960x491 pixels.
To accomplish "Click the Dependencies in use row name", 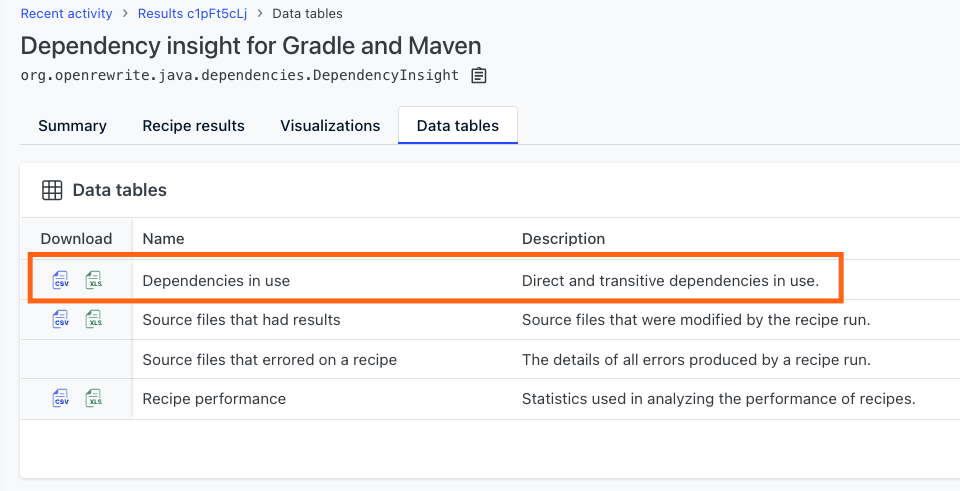I will pyautogui.click(x=216, y=281).
